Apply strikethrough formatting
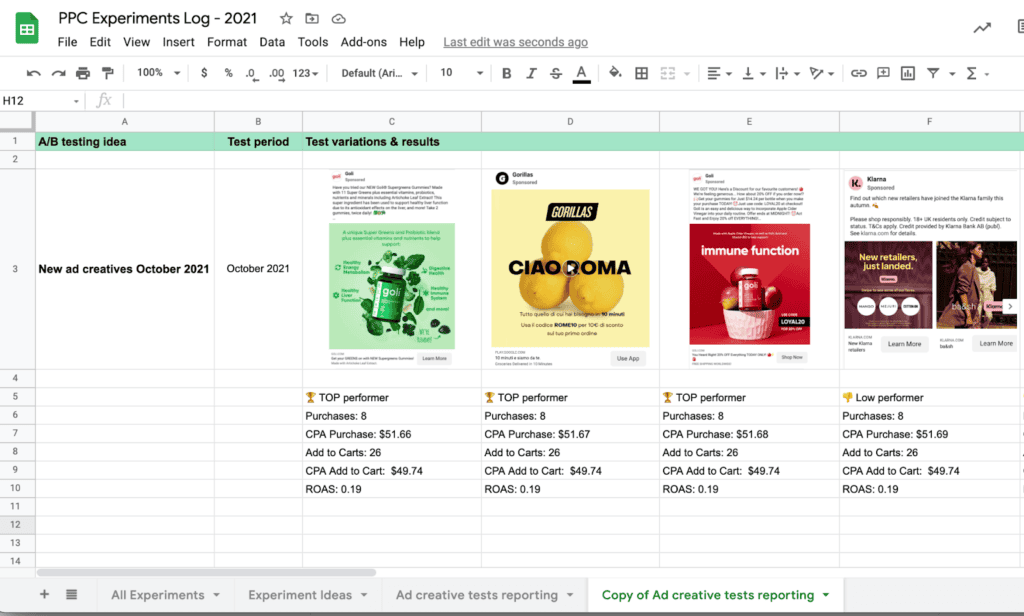The height and width of the screenshot is (616, 1024). (x=556, y=73)
